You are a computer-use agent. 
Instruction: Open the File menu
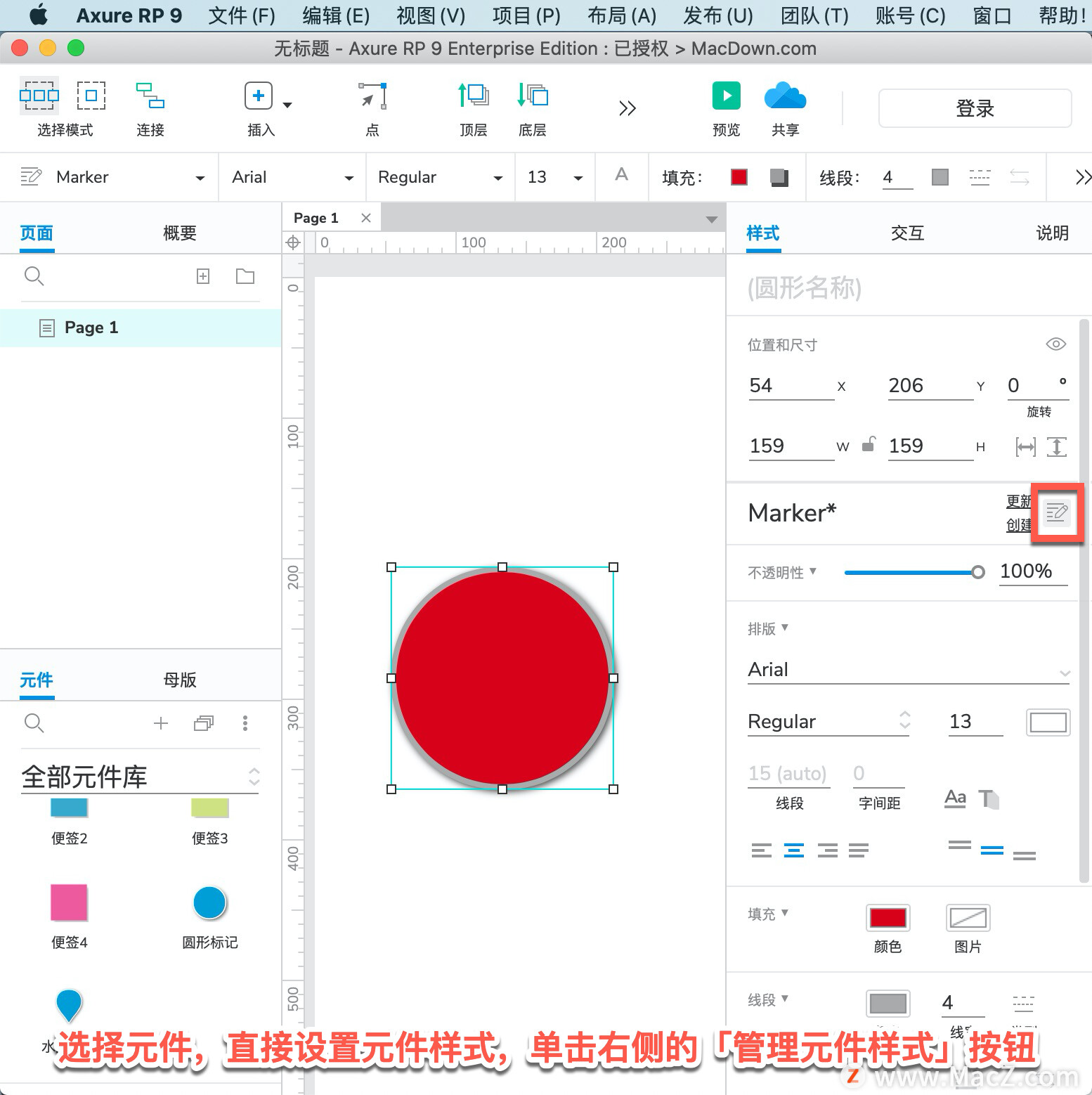point(242,15)
